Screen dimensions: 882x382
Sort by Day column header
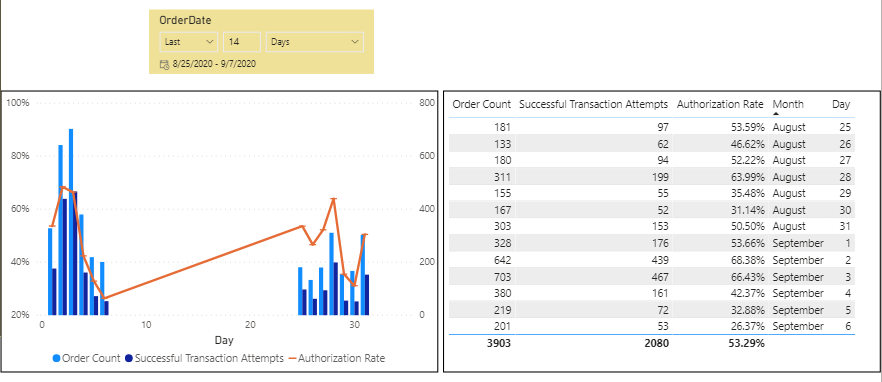click(842, 104)
